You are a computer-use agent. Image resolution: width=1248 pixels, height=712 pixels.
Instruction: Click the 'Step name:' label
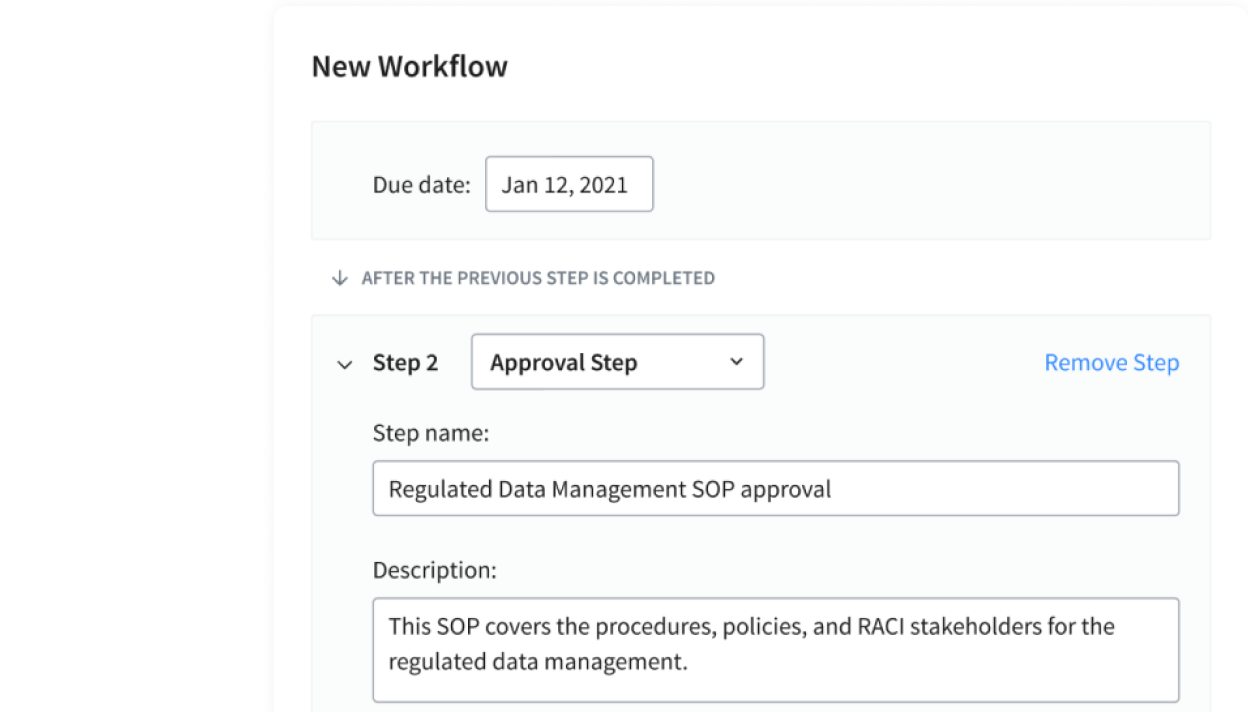[x=431, y=433]
